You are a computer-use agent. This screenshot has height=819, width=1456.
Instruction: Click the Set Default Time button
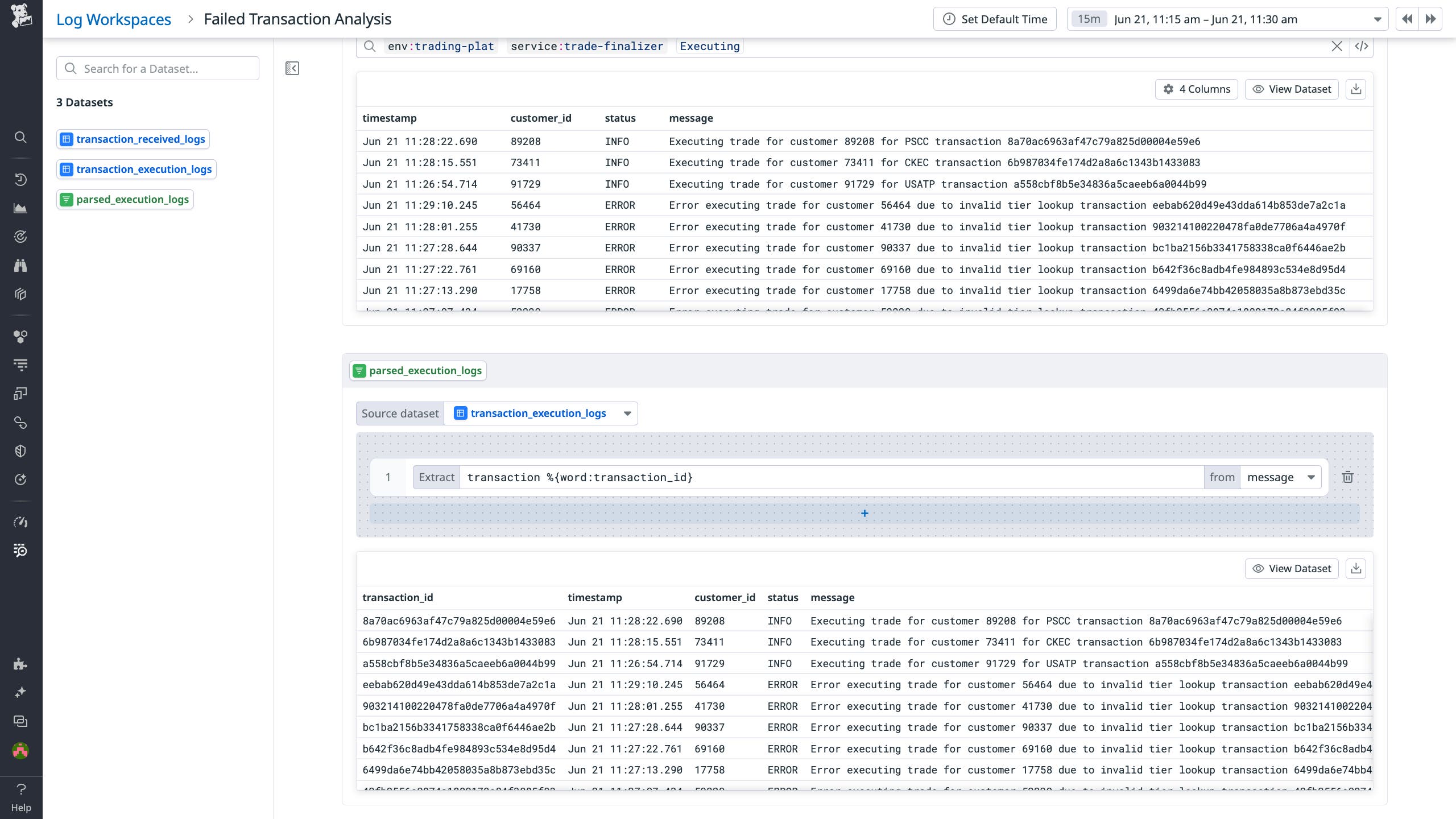[995, 19]
